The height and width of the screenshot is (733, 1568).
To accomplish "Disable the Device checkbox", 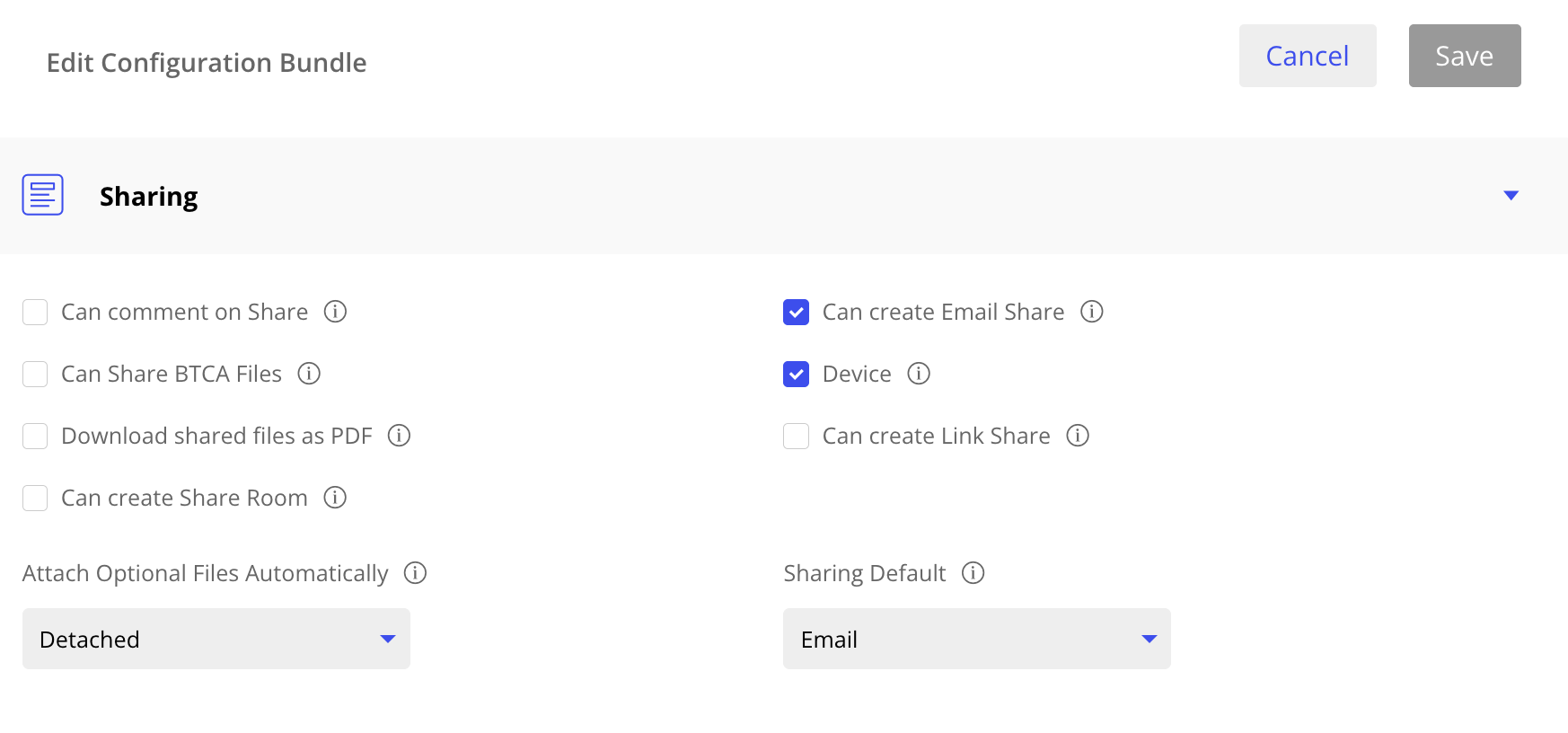I will 797,375.
